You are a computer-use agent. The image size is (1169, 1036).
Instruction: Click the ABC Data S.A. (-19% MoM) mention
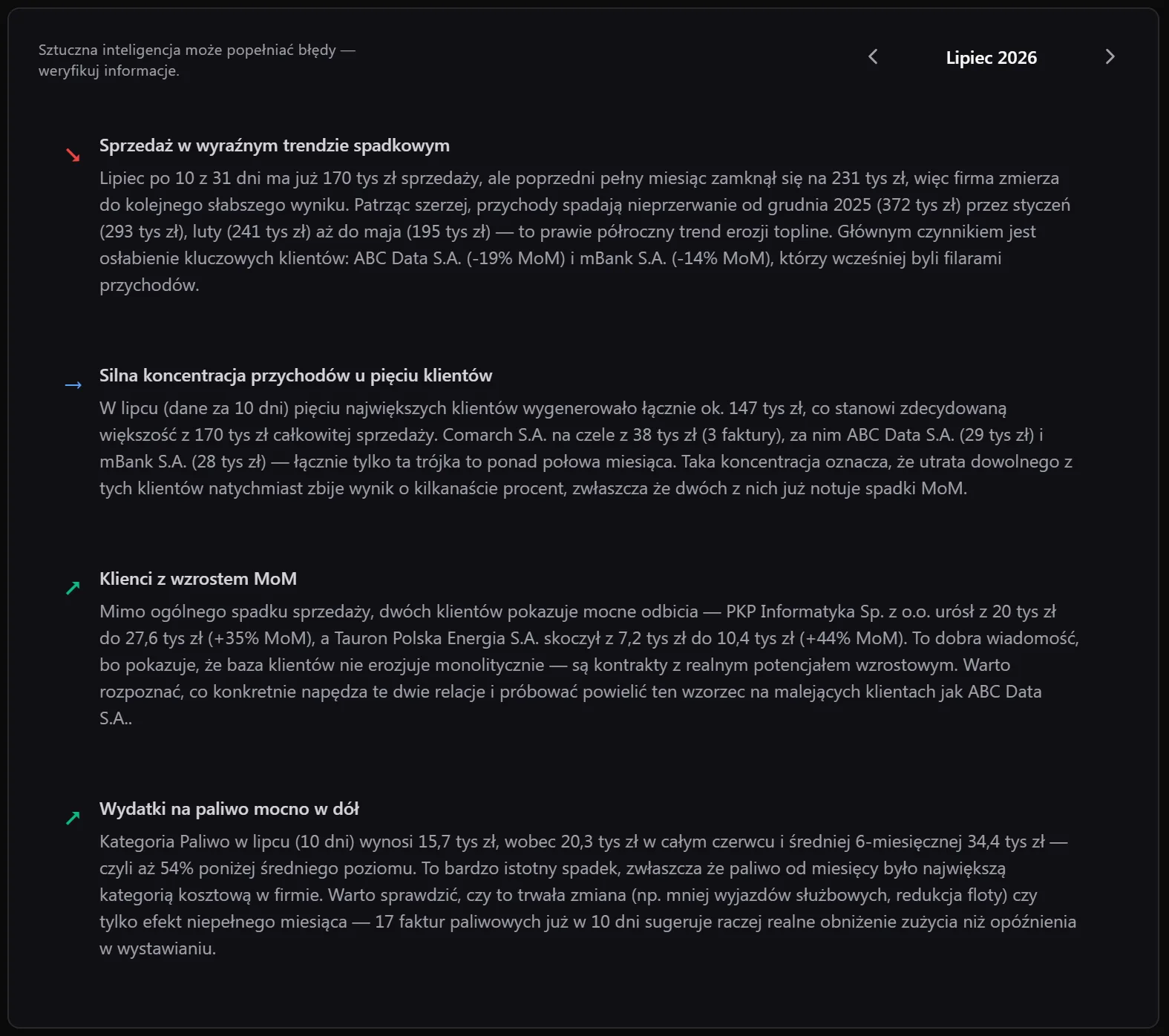coord(459,258)
